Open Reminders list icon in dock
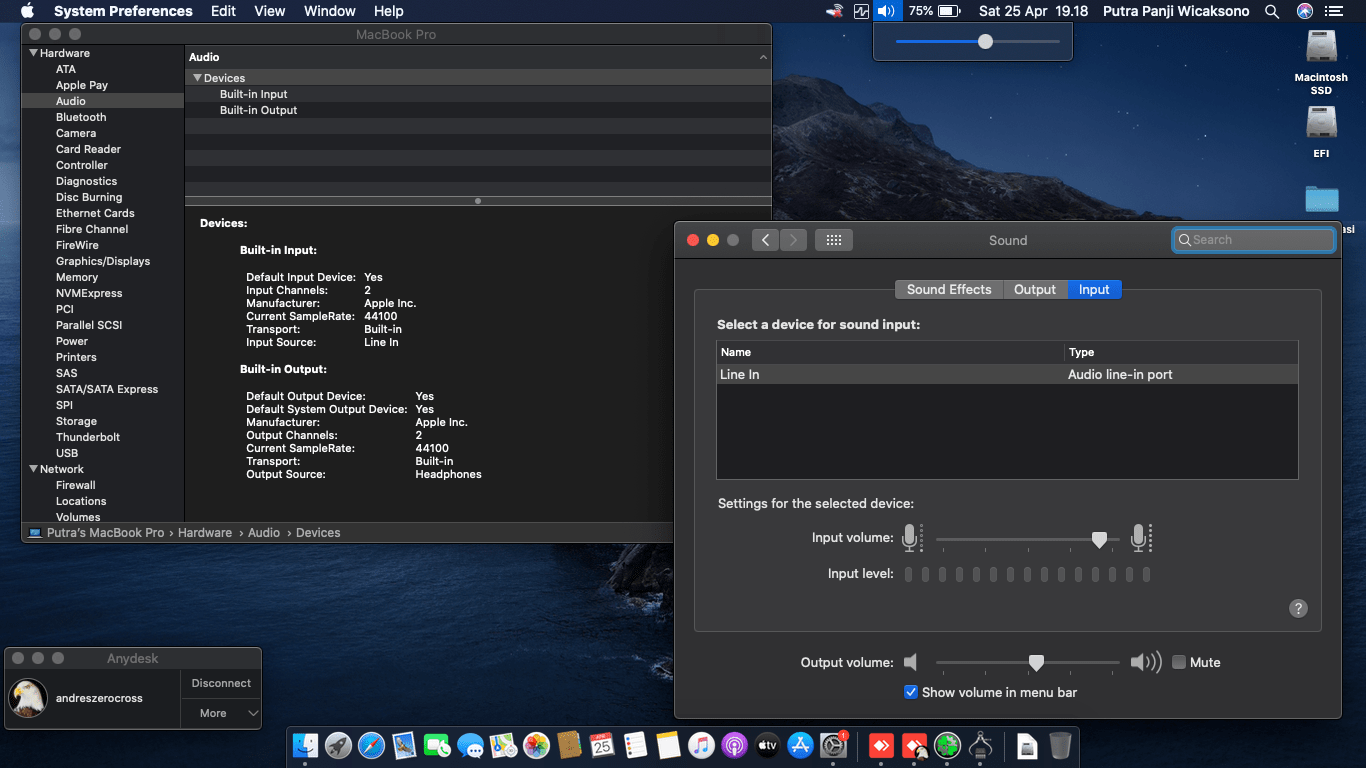 coord(635,745)
